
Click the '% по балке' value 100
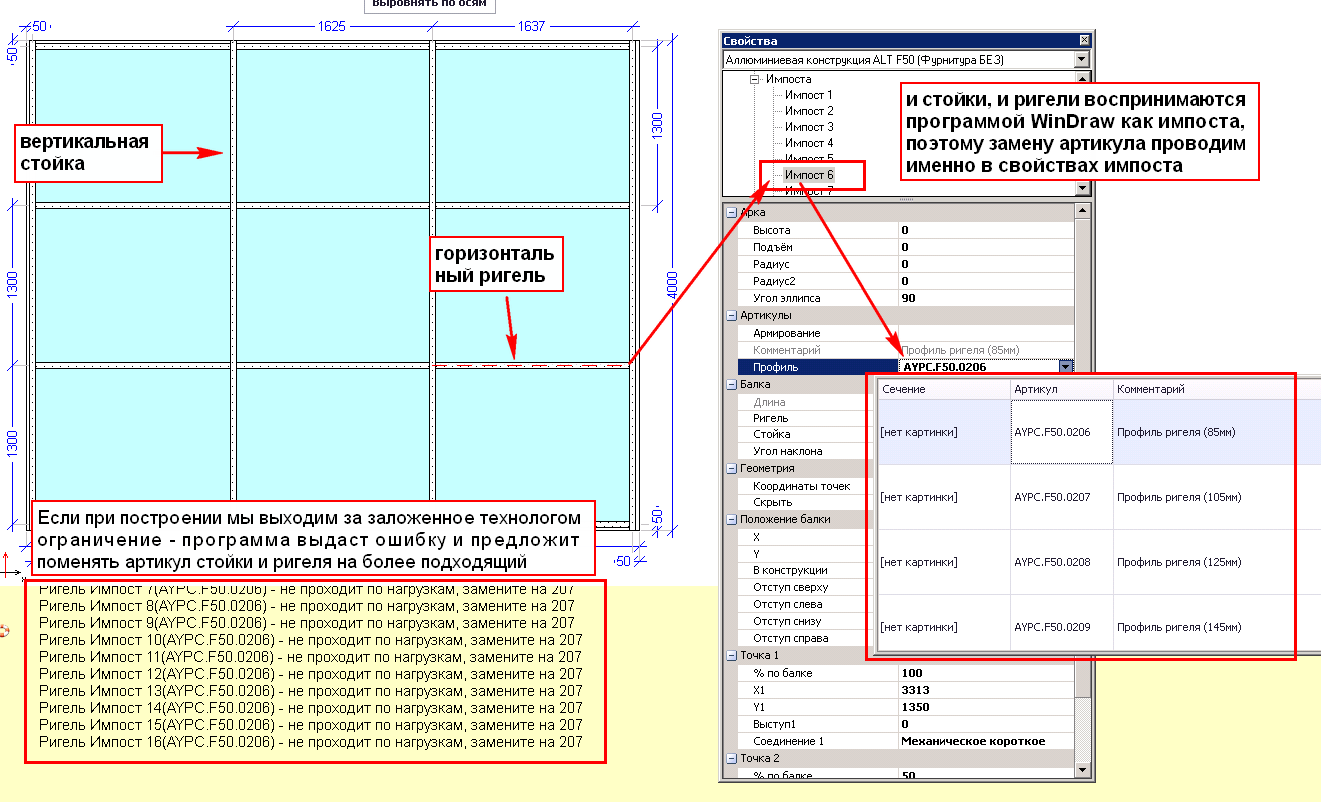click(x=986, y=673)
